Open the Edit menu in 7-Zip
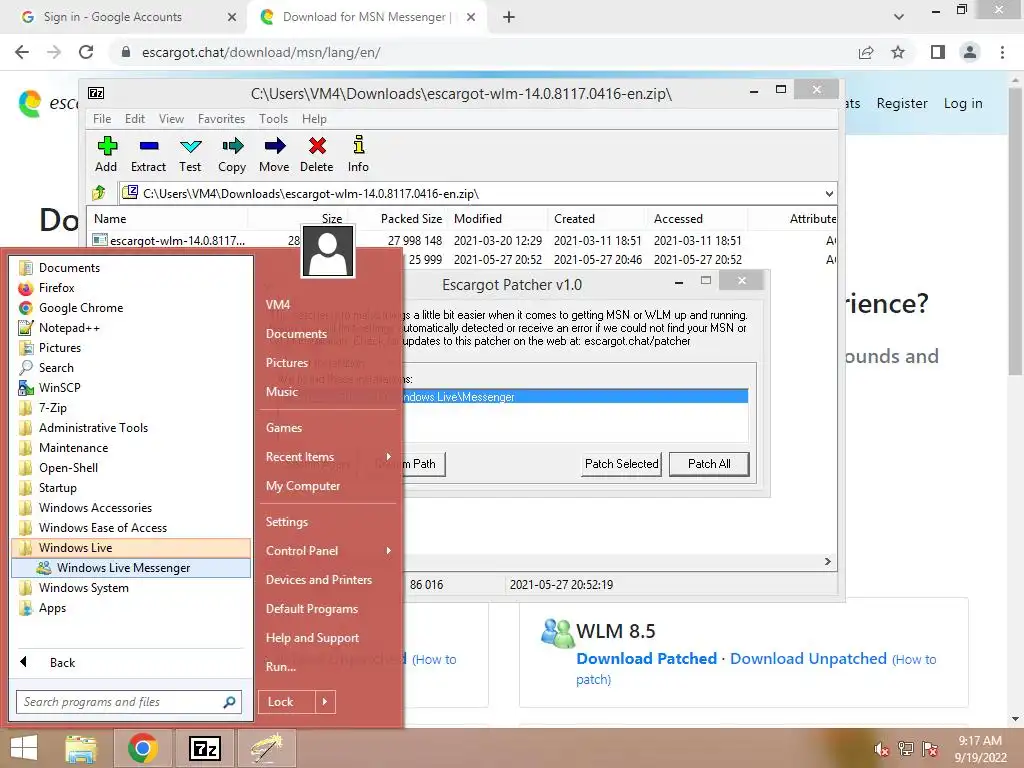Screen dimensions: 1024x768 pyautogui.click(x=135, y=119)
